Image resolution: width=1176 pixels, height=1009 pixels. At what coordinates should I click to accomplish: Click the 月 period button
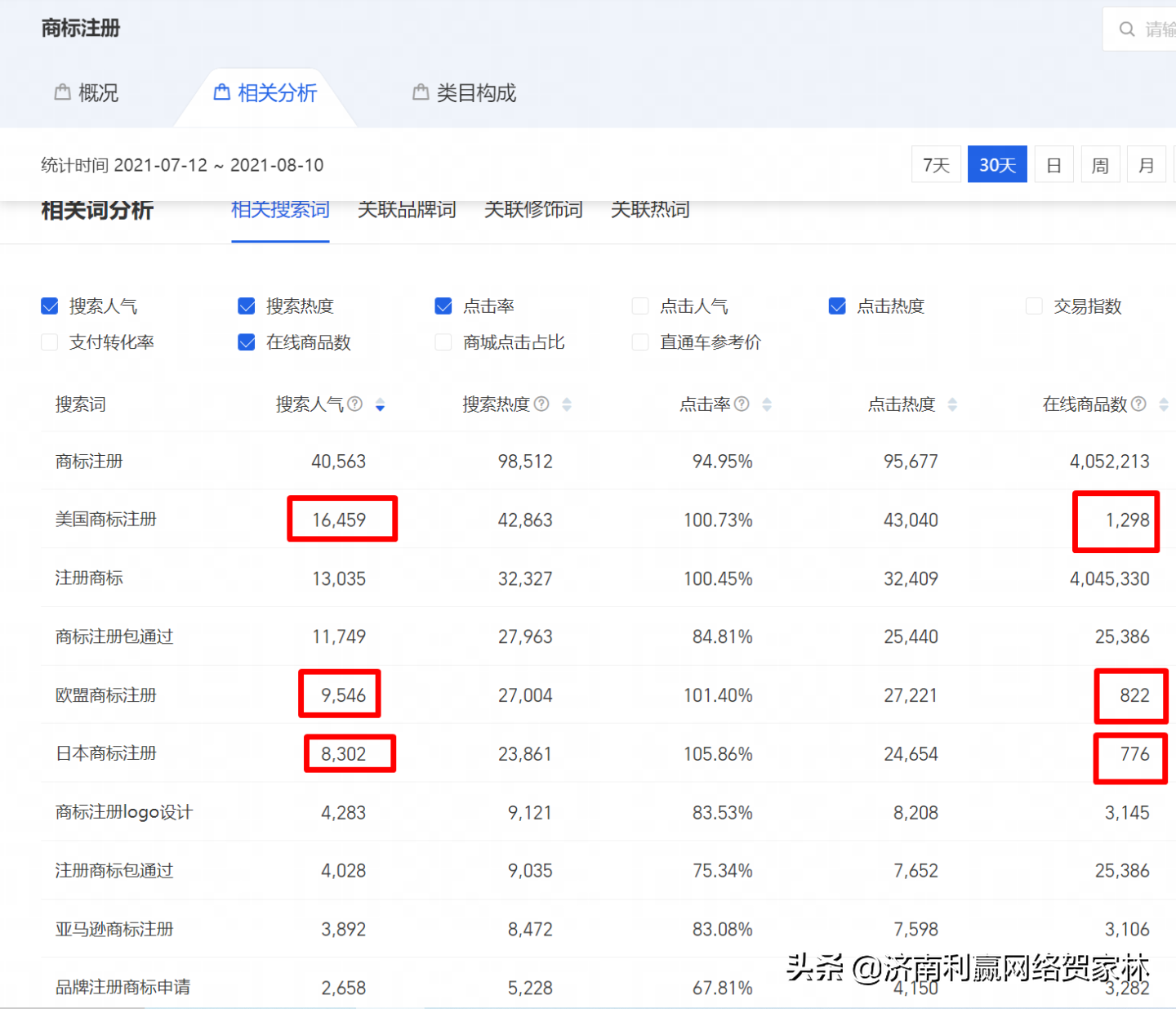pyautogui.click(x=1147, y=164)
